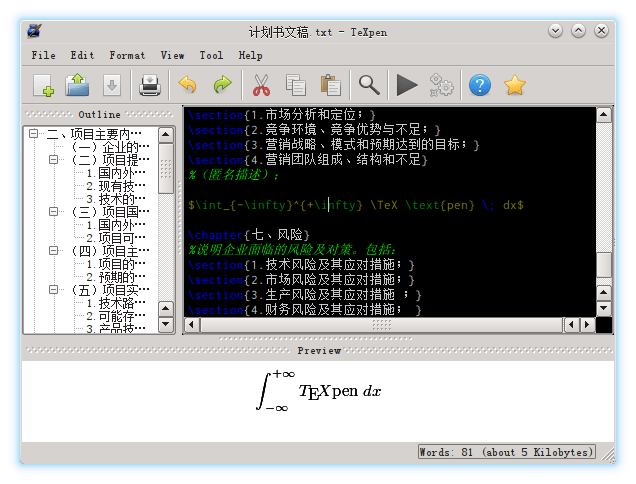Image resolution: width=636 pixels, height=484 pixels.
Task: Click the TeXpen app icon in title bar
Action: (x=34, y=31)
